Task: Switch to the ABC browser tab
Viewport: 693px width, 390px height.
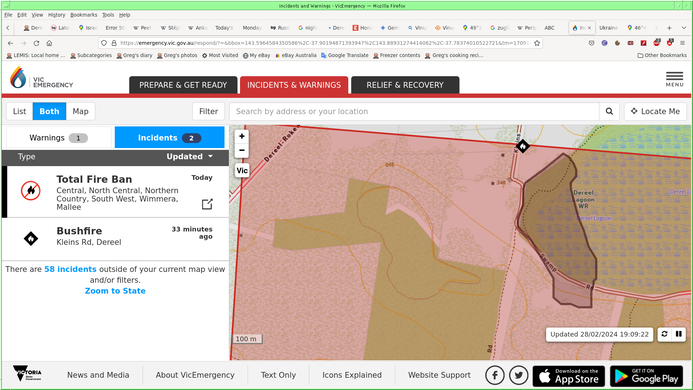Action: tap(549, 27)
